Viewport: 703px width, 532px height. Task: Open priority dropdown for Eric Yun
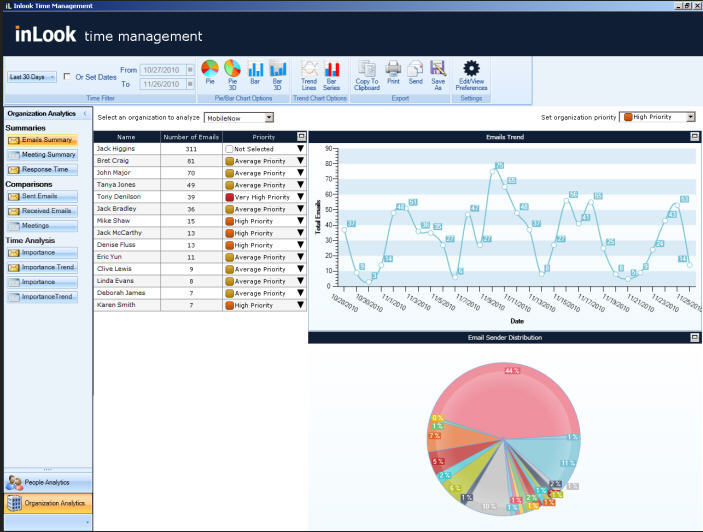click(300, 257)
